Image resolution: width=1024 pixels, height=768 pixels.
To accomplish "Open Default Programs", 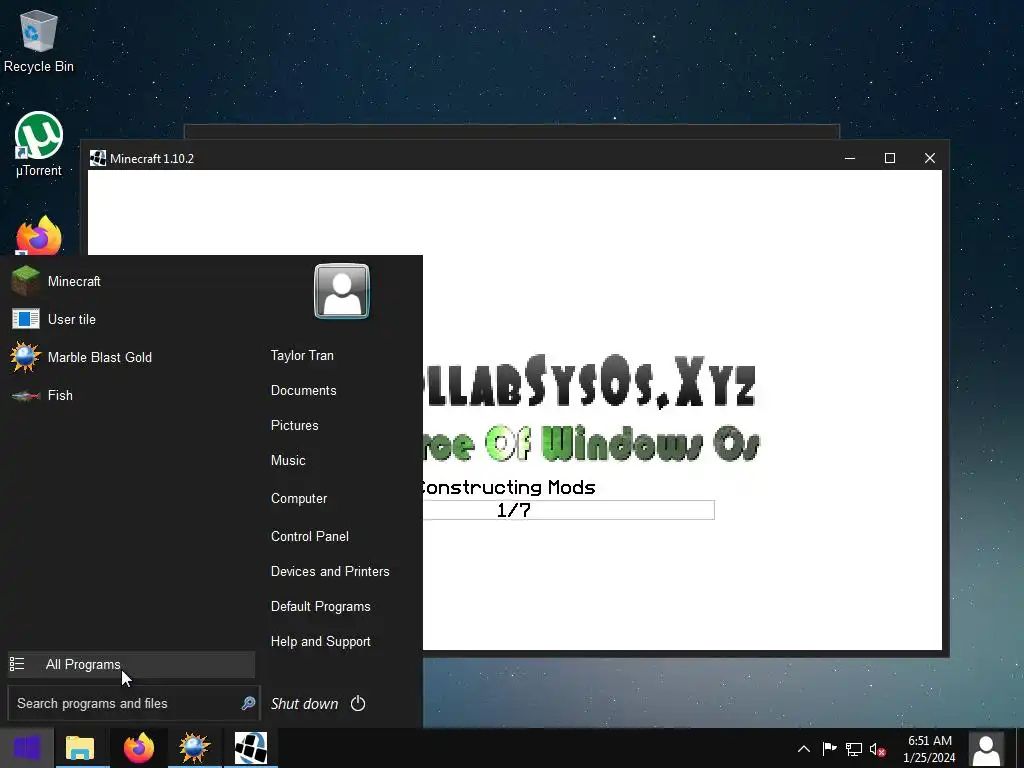I will pos(321,607).
